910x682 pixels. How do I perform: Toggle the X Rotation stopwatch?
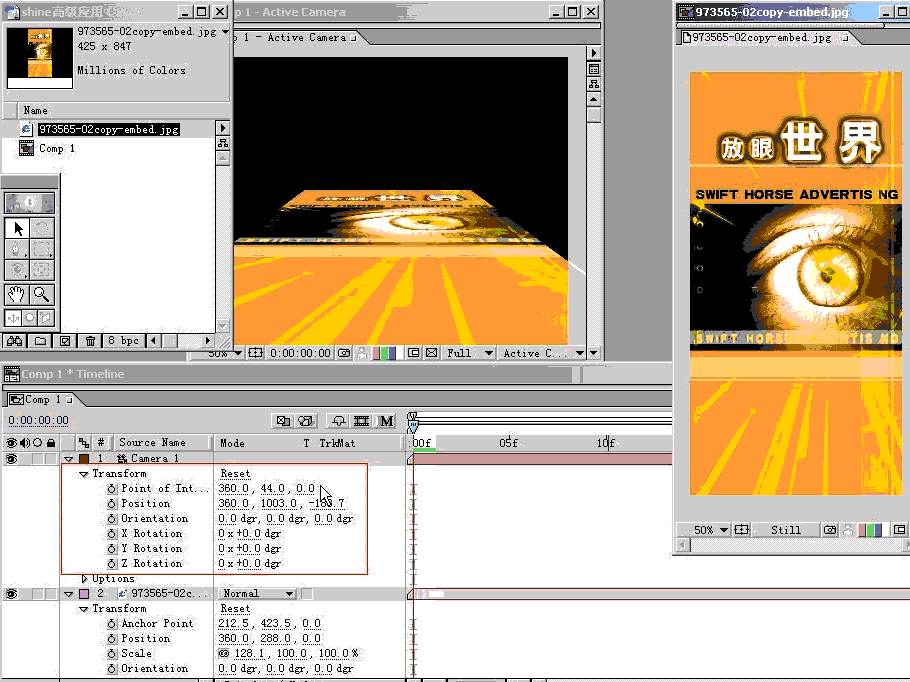(x=112, y=533)
